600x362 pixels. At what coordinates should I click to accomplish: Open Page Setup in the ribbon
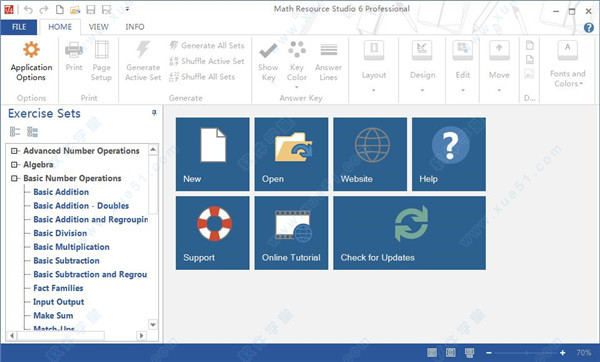point(101,60)
